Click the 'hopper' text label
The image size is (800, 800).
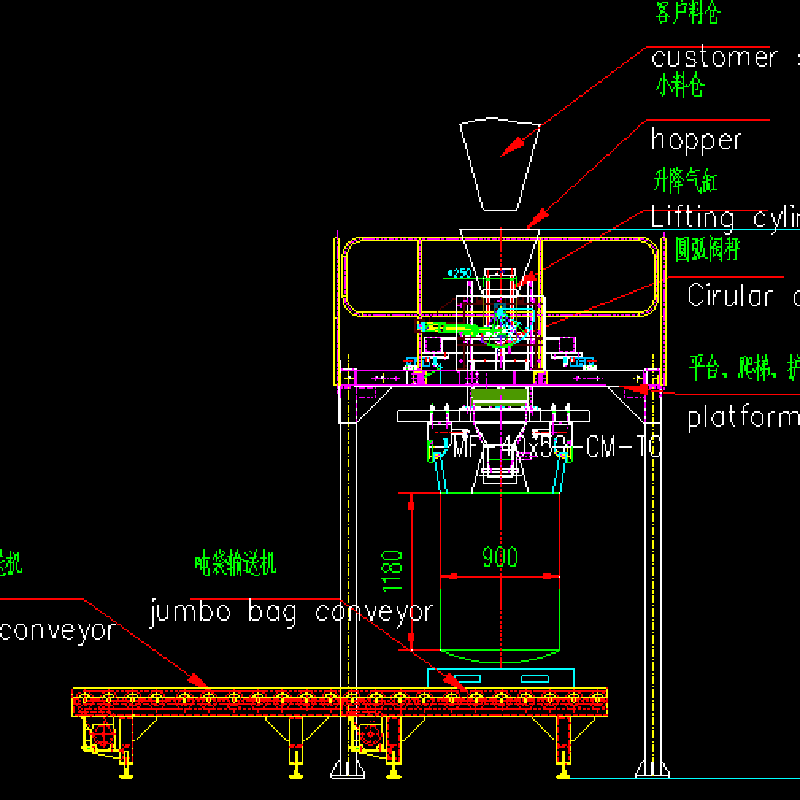point(696,139)
